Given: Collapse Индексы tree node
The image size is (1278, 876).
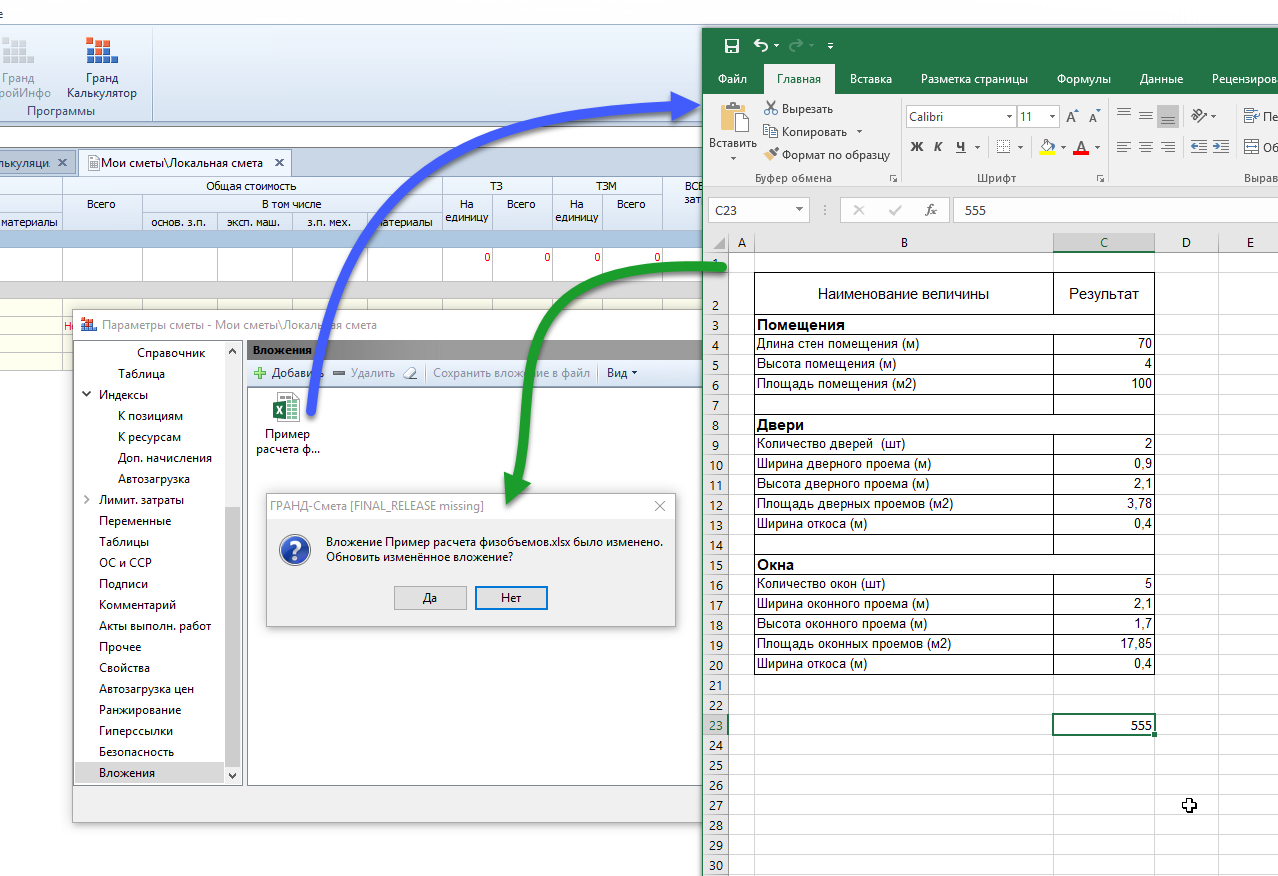Looking at the screenshot, I should 87,395.
